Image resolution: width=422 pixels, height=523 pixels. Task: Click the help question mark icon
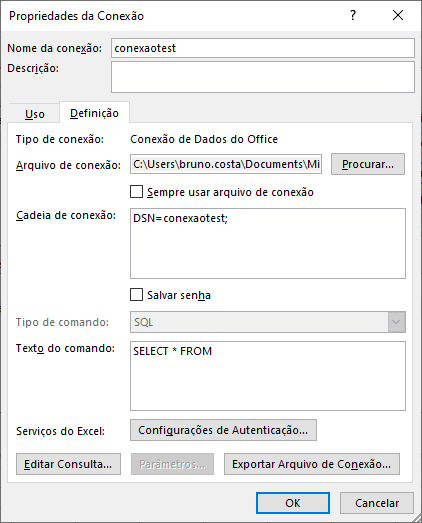click(x=353, y=15)
